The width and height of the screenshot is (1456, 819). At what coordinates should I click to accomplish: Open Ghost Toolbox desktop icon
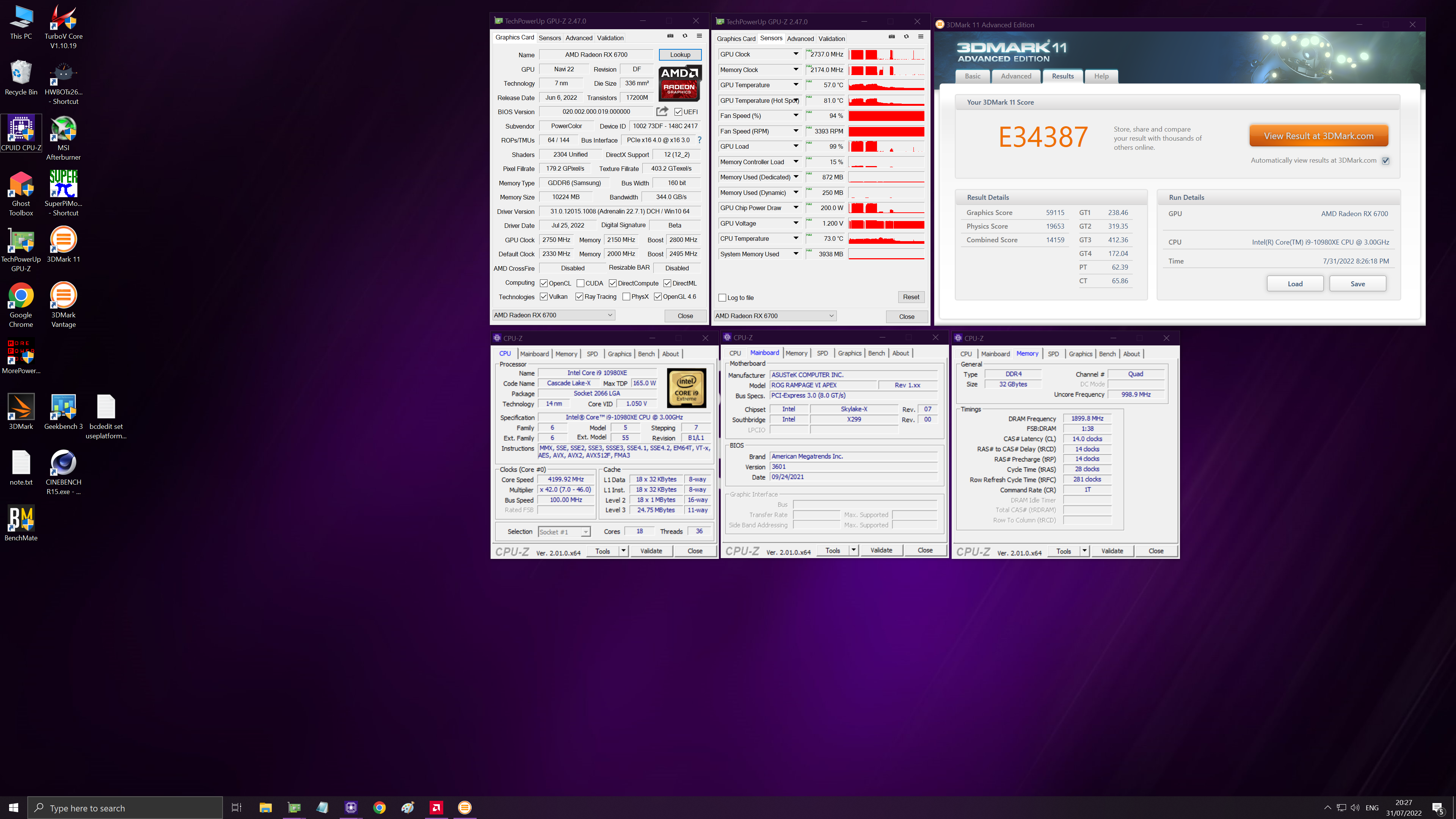[21, 193]
